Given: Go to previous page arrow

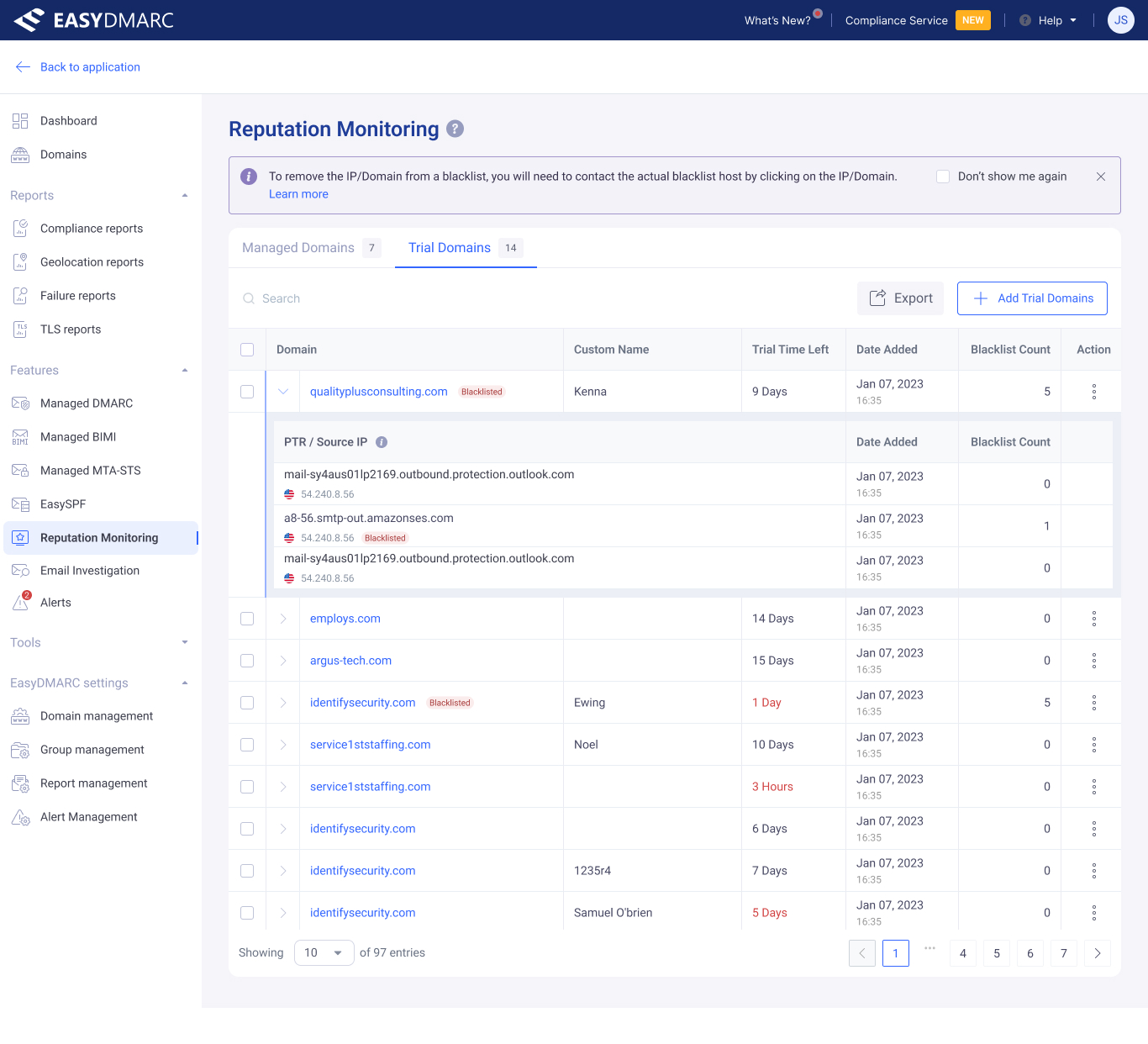Looking at the screenshot, I should [x=862, y=953].
